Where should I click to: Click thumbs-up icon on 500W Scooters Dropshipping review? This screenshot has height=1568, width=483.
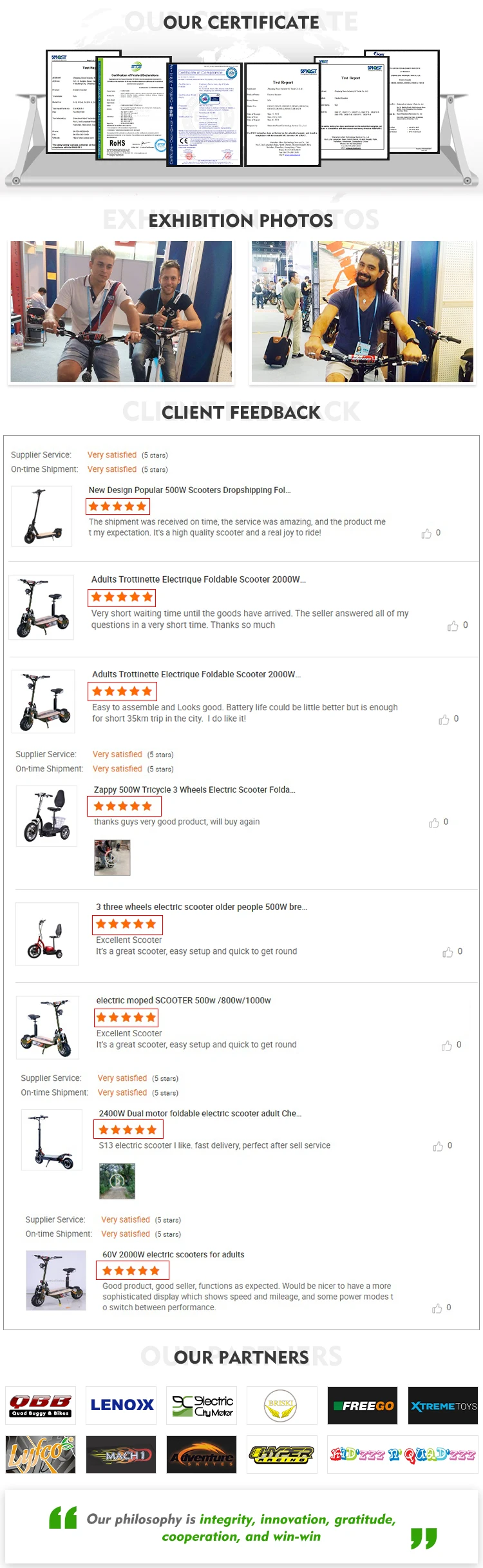pyautogui.click(x=426, y=534)
